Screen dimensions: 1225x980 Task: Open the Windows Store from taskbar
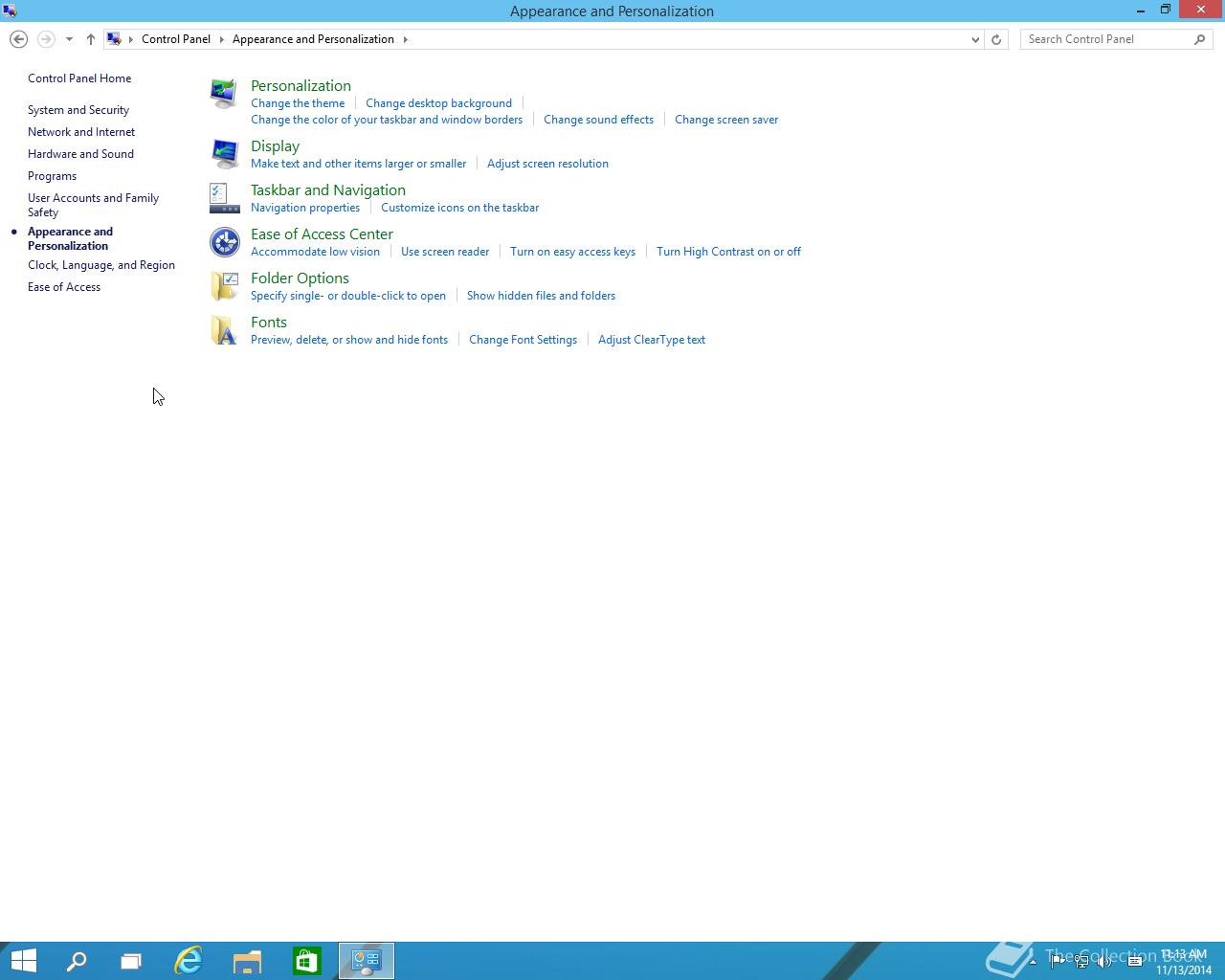coord(307,961)
